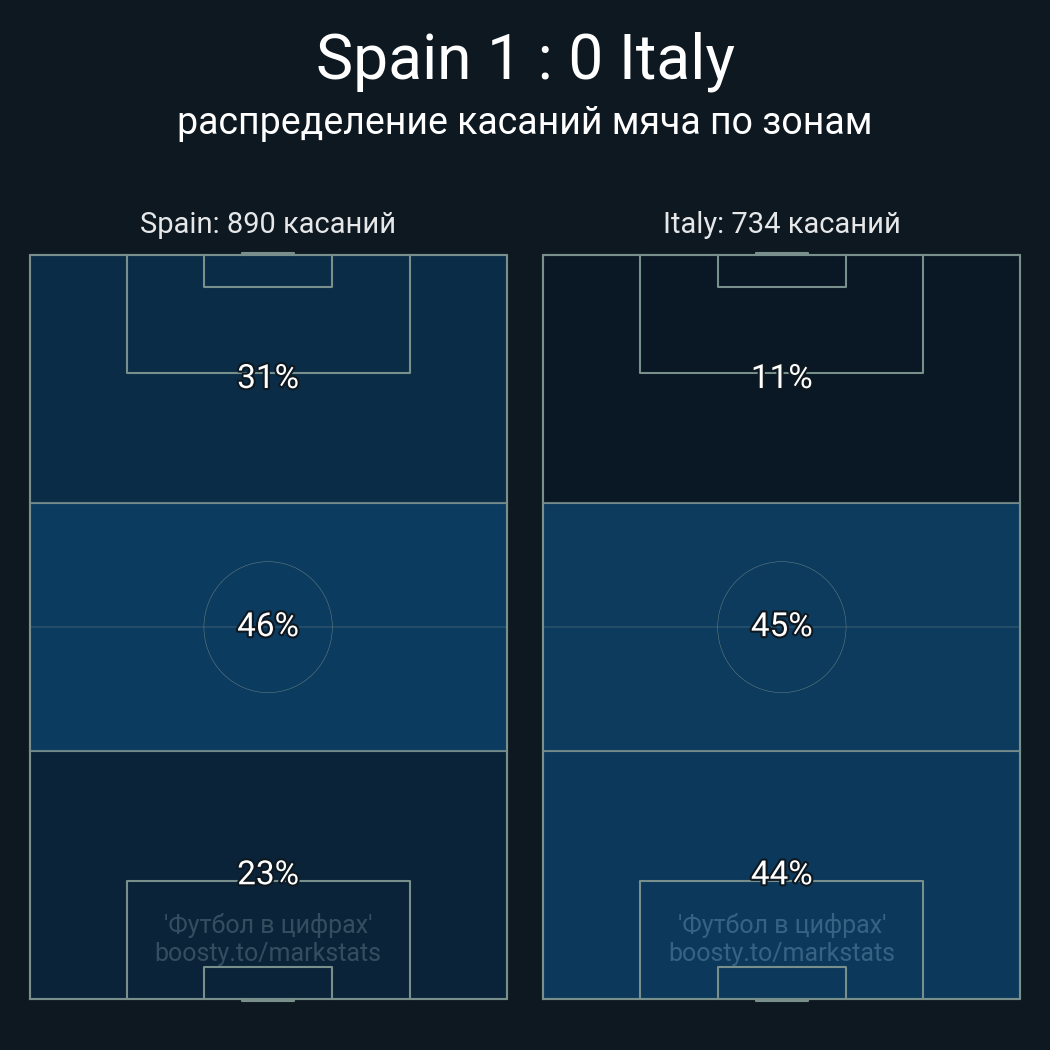Click the 'Spain: 890 касаний' label
This screenshot has height=1050, width=1050.
click(268, 223)
